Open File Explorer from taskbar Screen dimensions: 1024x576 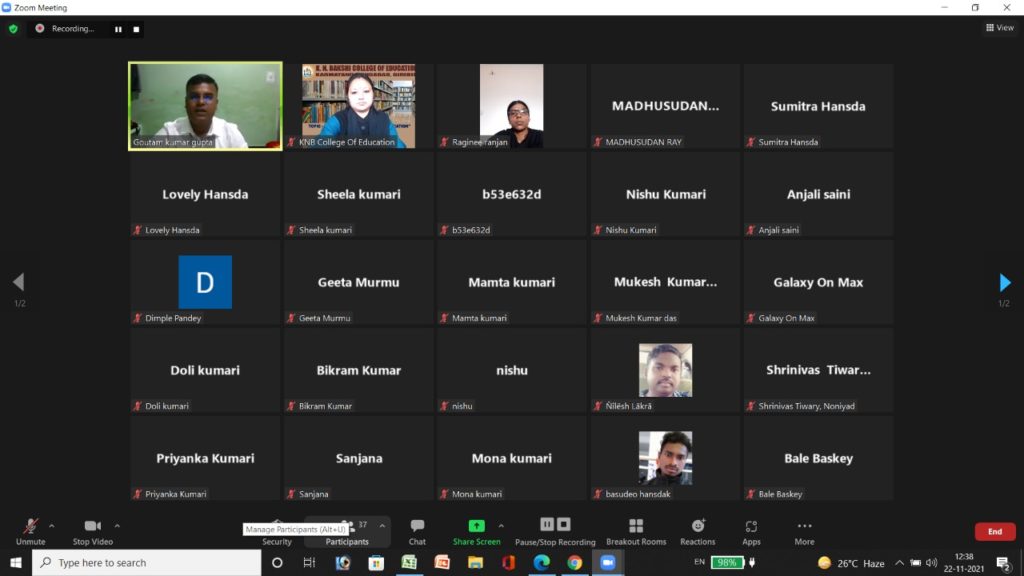pyautogui.click(x=475, y=562)
